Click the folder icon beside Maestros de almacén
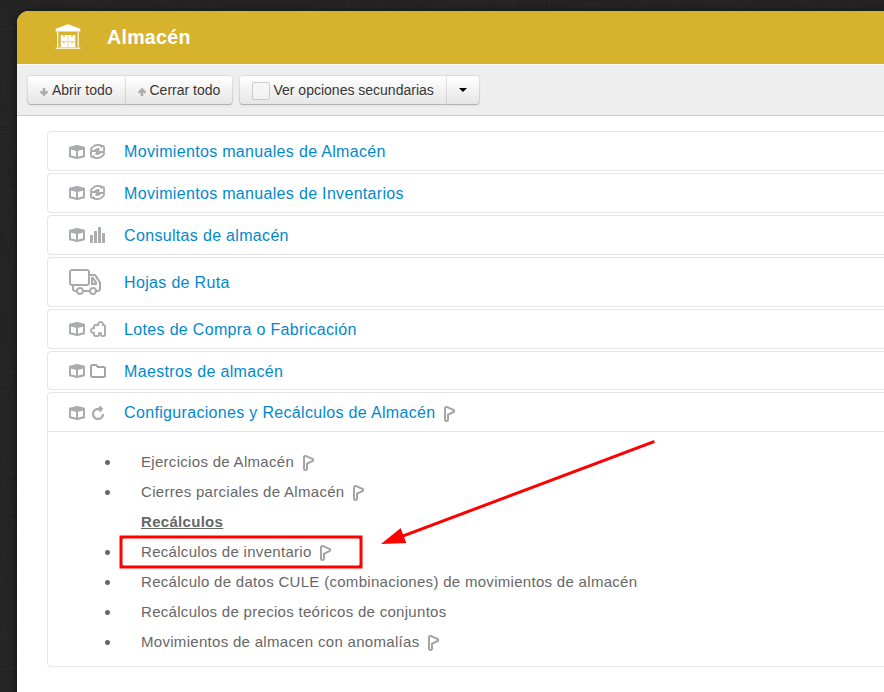The image size is (884, 692). [97, 371]
